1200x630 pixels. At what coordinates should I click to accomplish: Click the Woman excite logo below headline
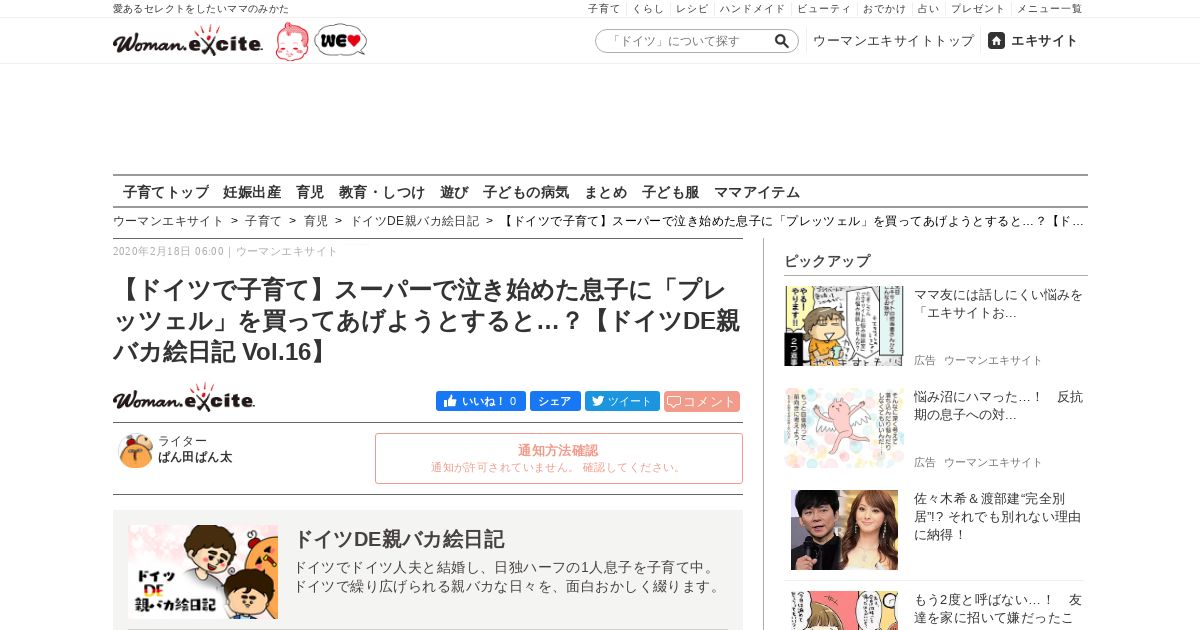click(184, 398)
